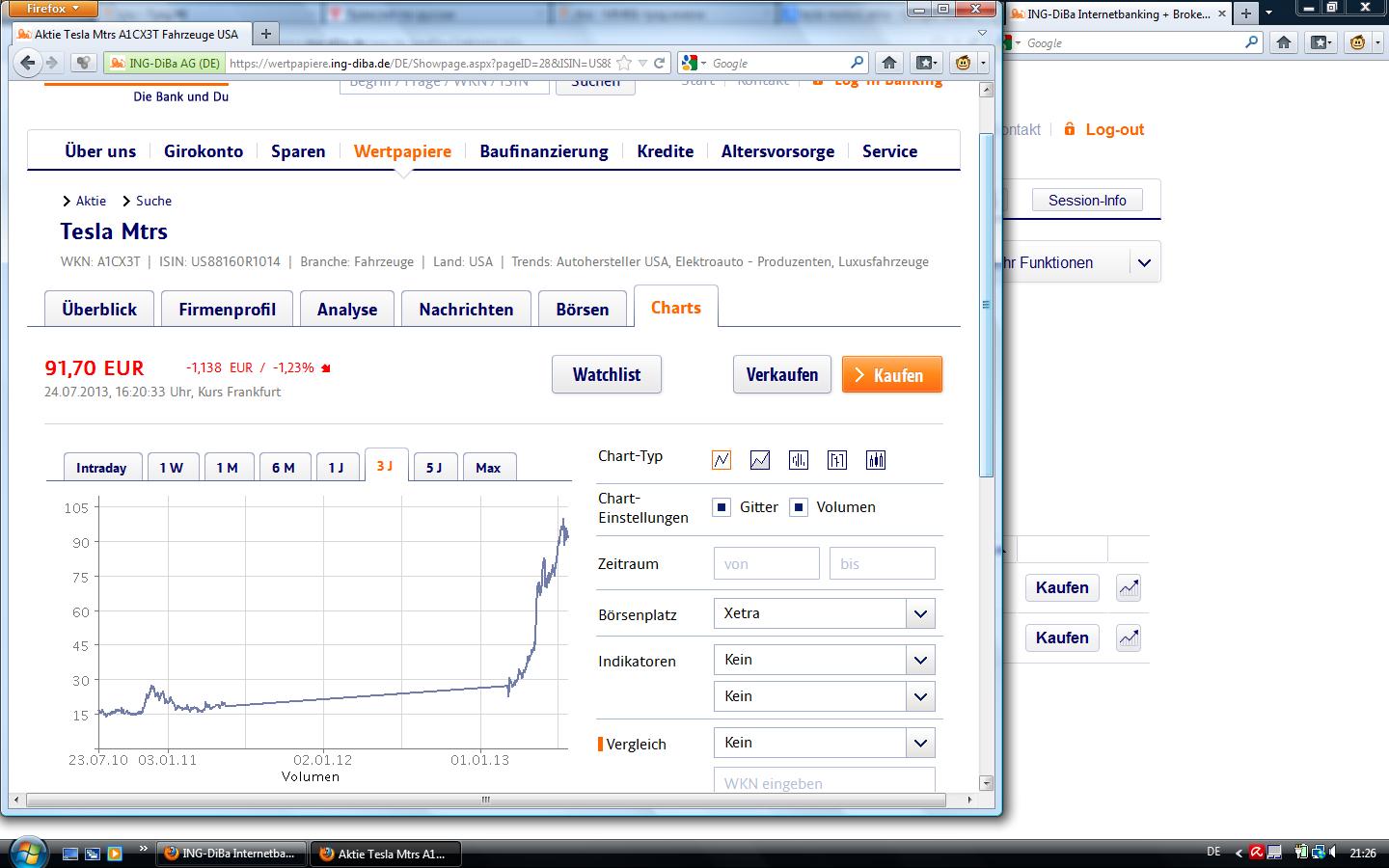Open the Analyse tab

[x=347, y=310]
